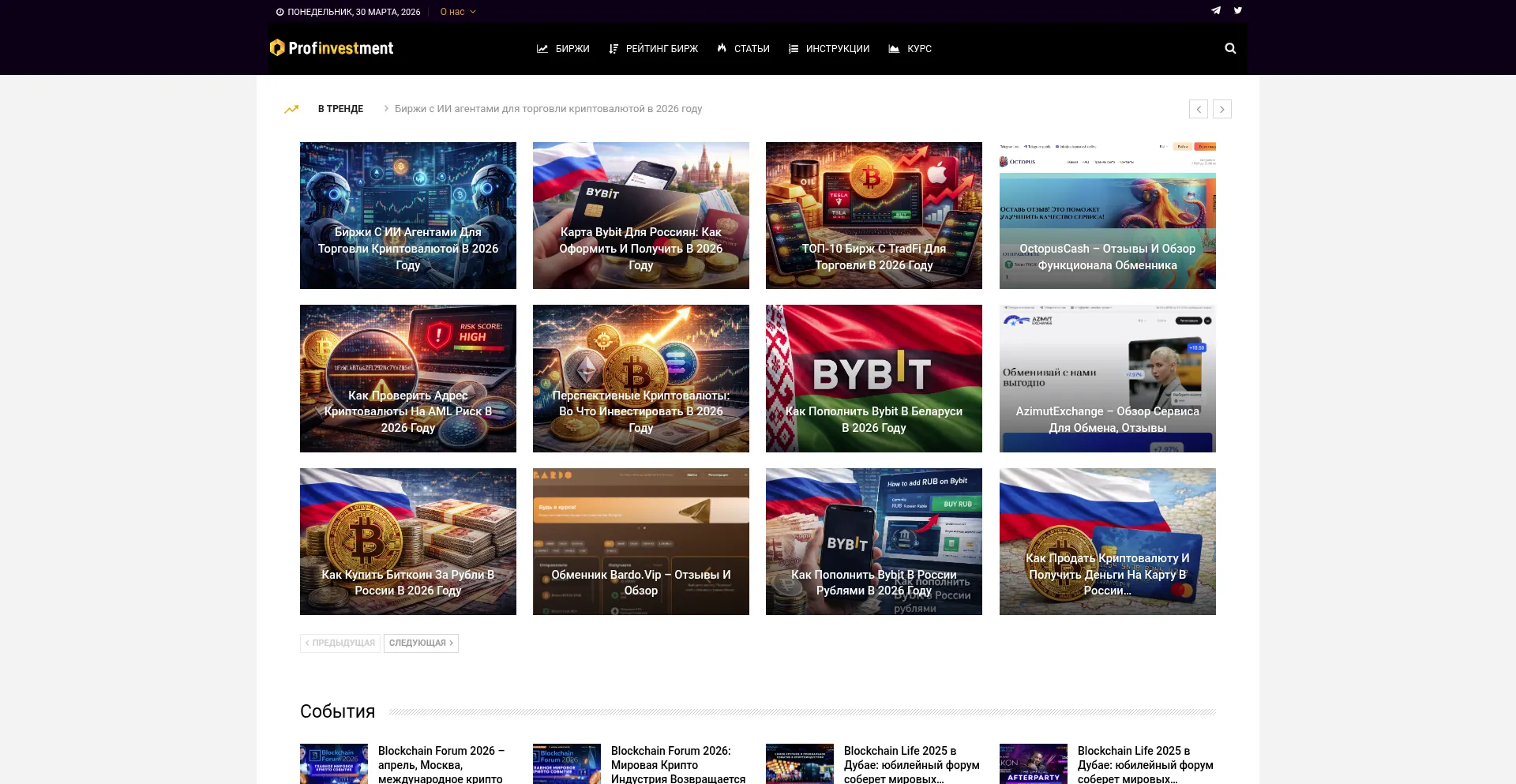The height and width of the screenshot is (784, 1516).
Task: Open Биржи С ИИ Агентами article card
Action: pyautogui.click(x=408, y=216)
